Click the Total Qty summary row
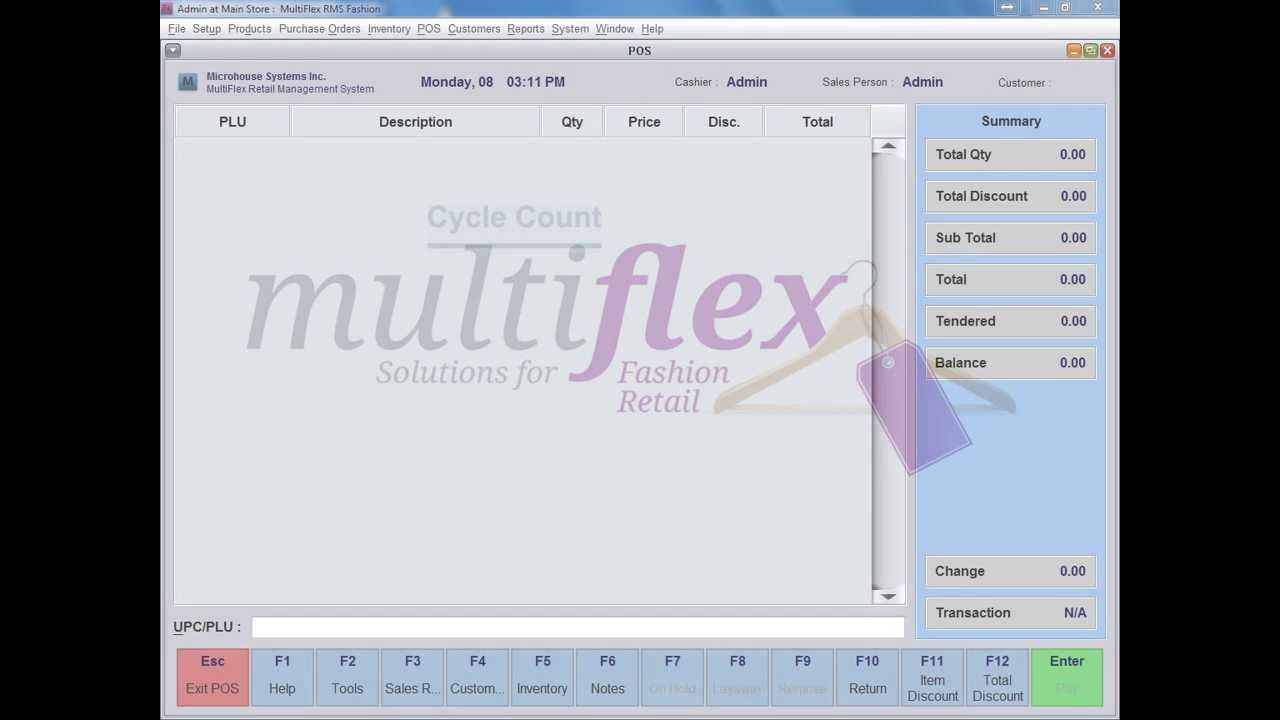 (x=1011, y=155)
